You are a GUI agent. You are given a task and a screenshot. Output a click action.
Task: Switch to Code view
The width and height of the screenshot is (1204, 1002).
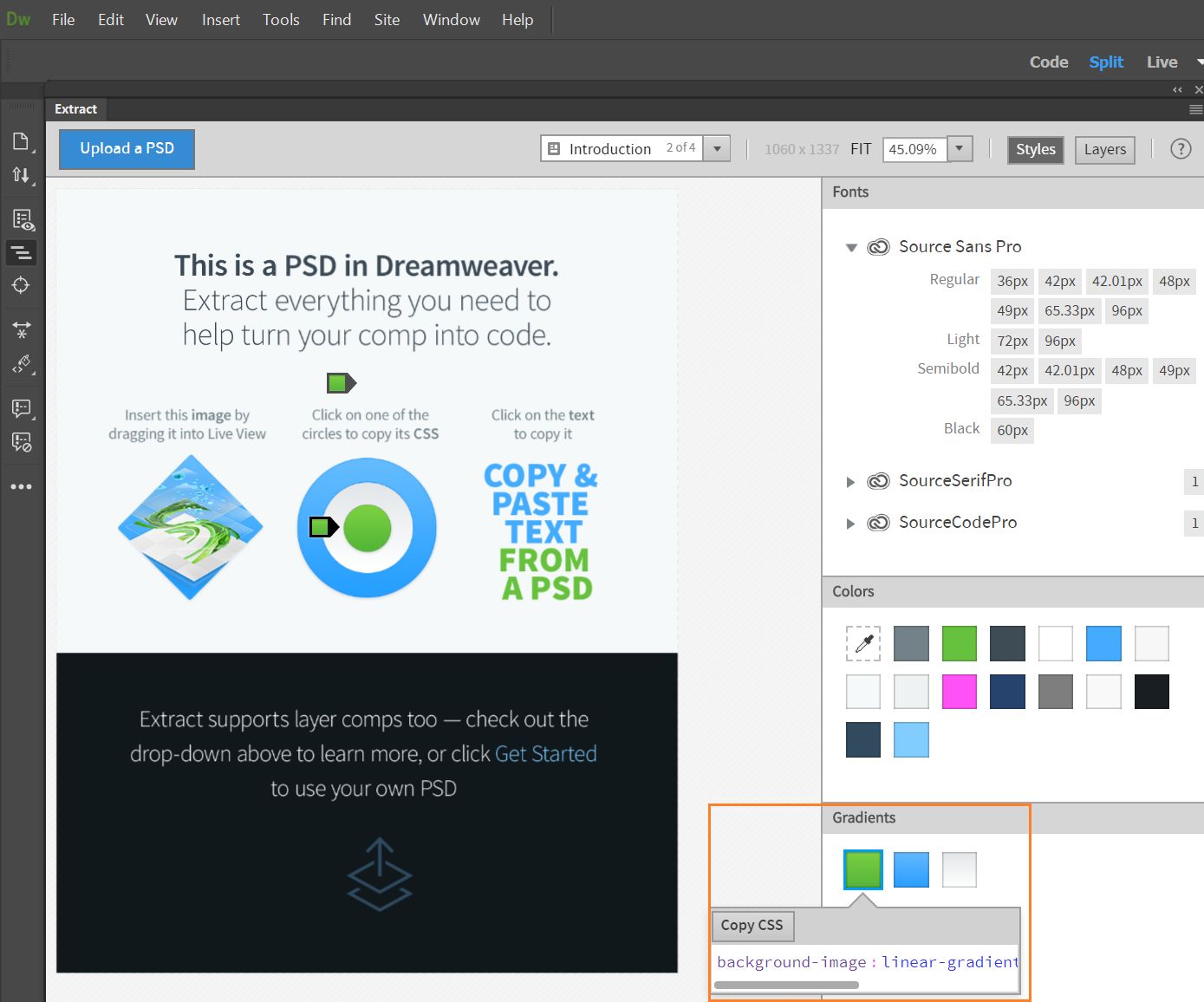(x=1049, y=62)
